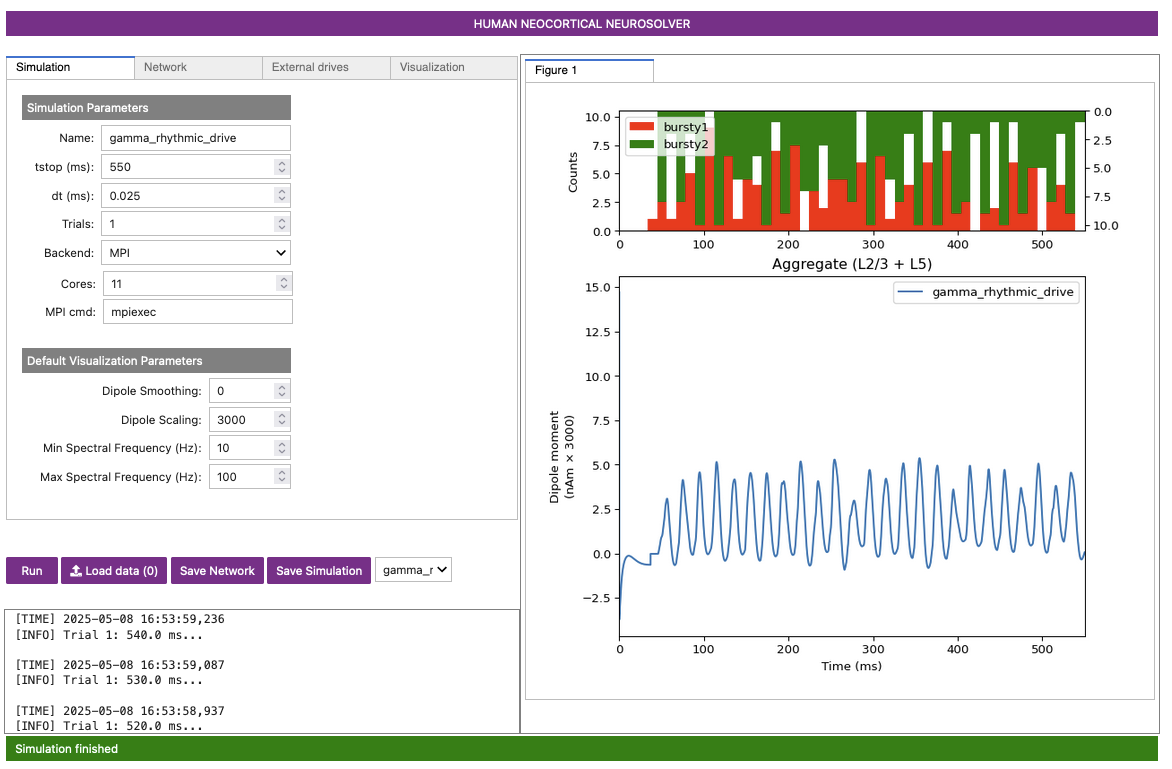Click the red bursty1 legend swatch
1172x769 pixels.
click(642, 127)
